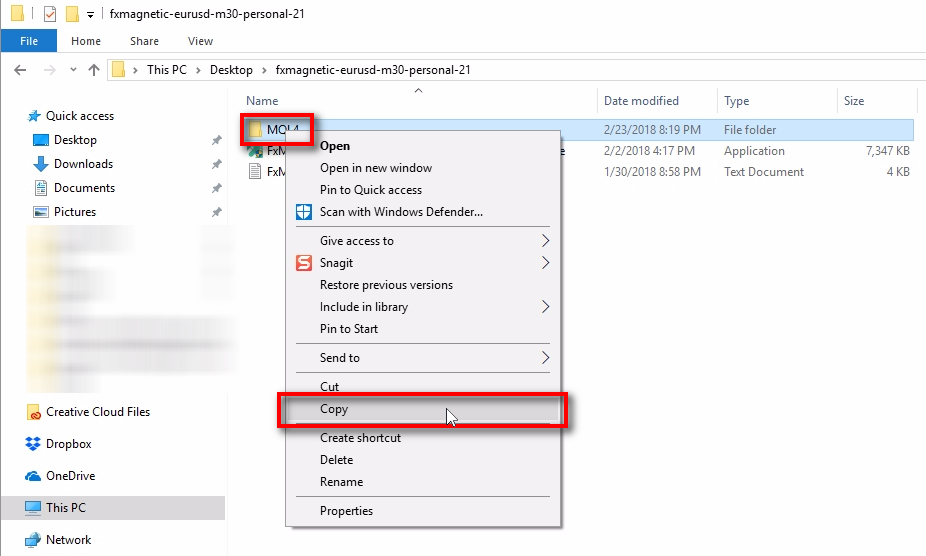Click fxmagnetic-eurusd-m30-personal-21 in address breadcrumb
The height and width of the screenshot is (556, 926).
point(373,70)
